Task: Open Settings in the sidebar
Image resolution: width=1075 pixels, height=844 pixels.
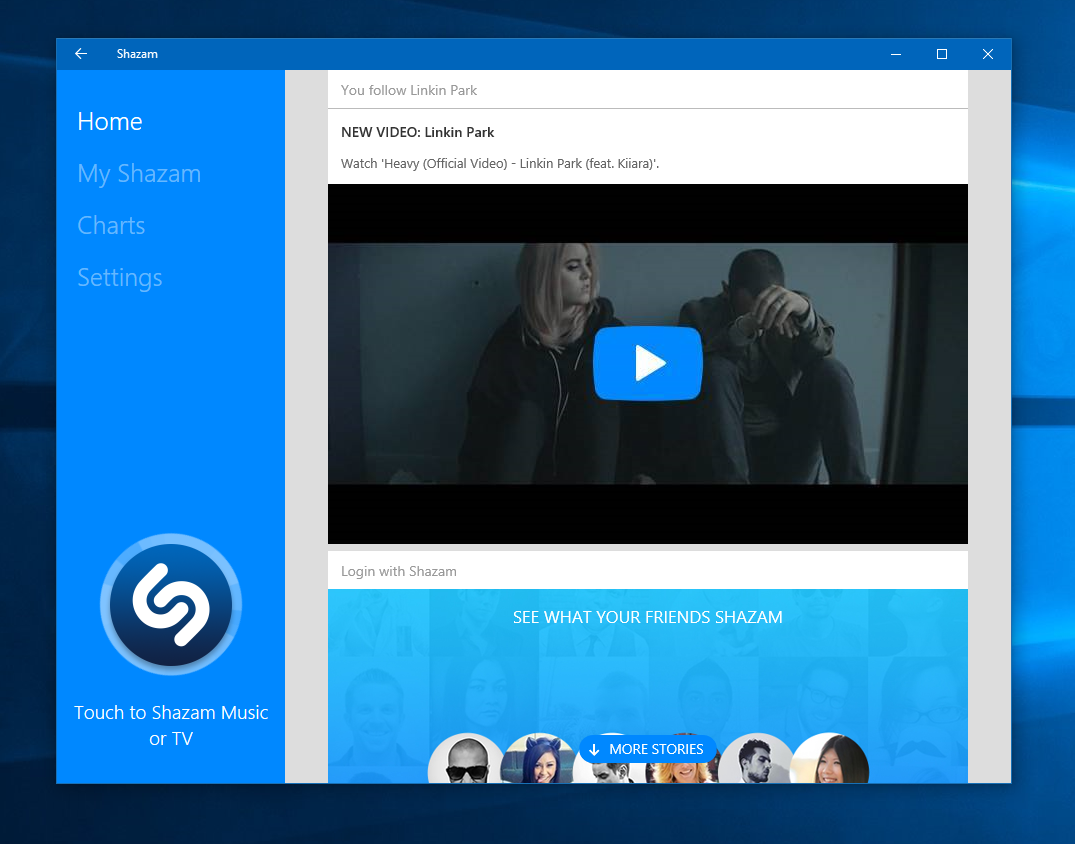Action: [120, 278]
